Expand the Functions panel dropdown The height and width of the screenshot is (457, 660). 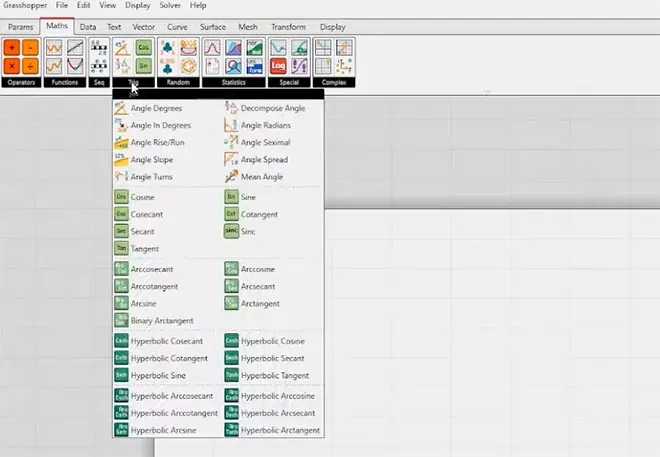click(x=65, y=82)
